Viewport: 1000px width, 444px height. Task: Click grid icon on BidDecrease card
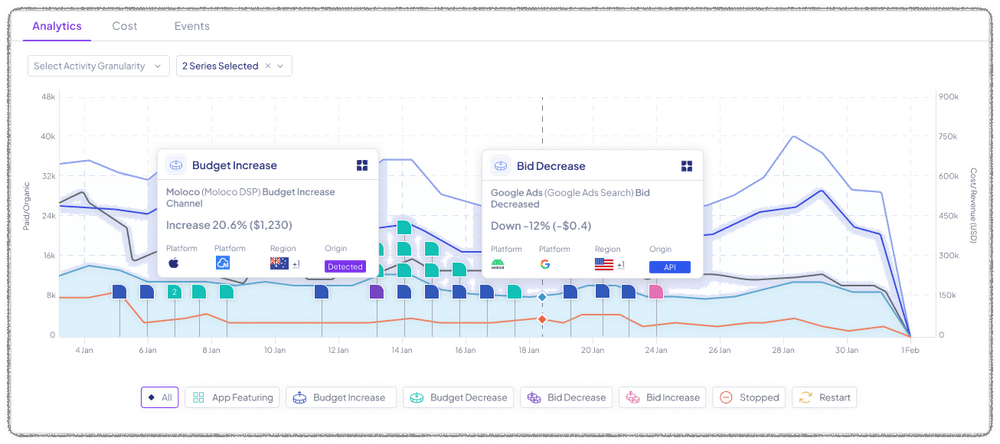[687, 166]
